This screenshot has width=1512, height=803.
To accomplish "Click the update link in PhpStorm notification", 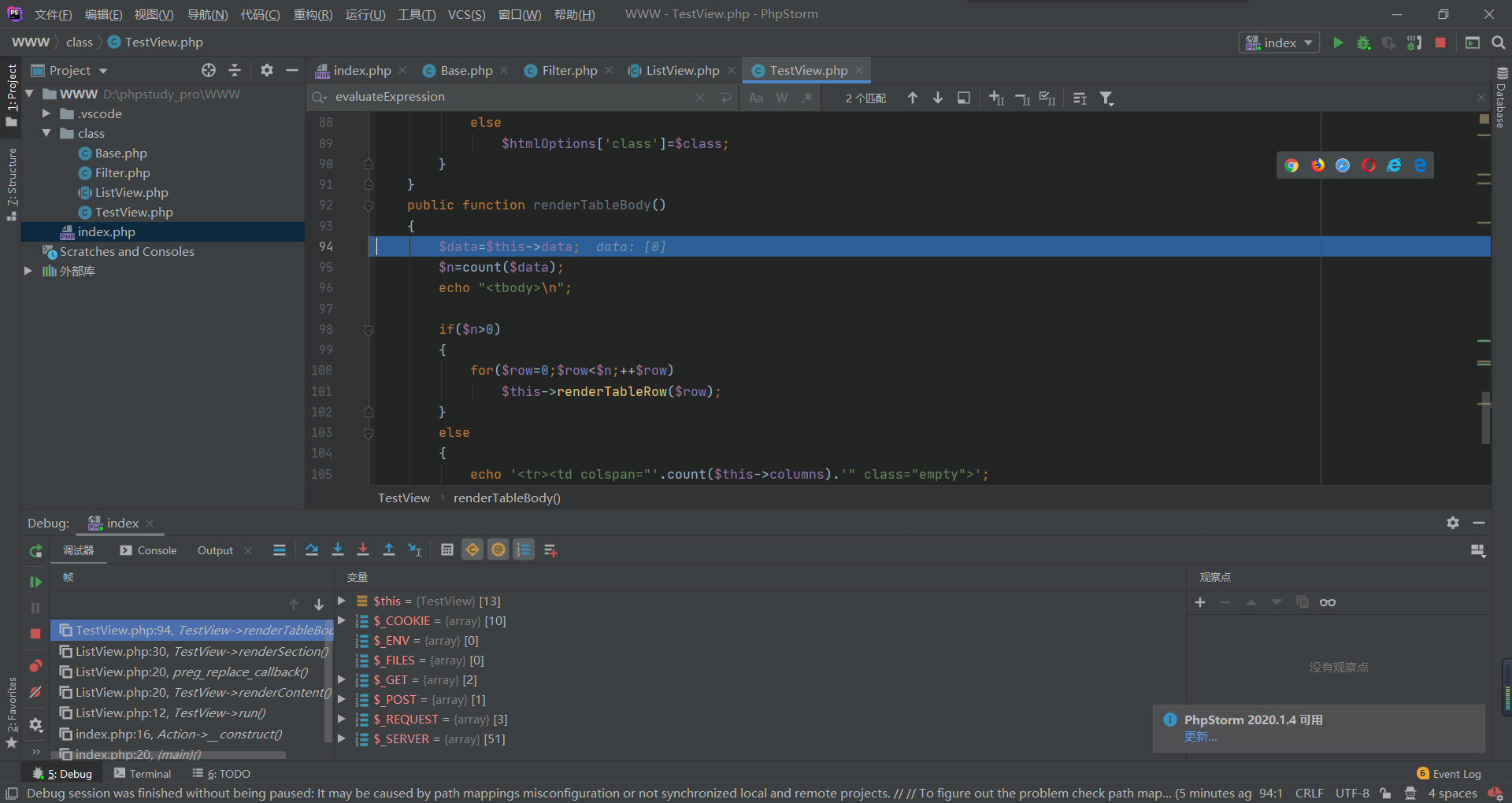I will [x=1200, y=737].
